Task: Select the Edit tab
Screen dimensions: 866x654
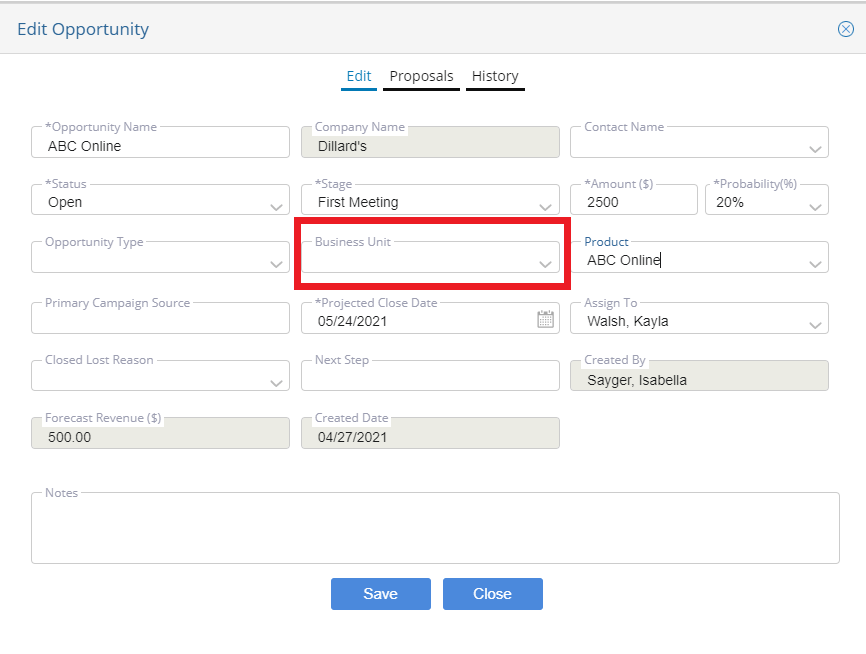Action: coord(358,76)
